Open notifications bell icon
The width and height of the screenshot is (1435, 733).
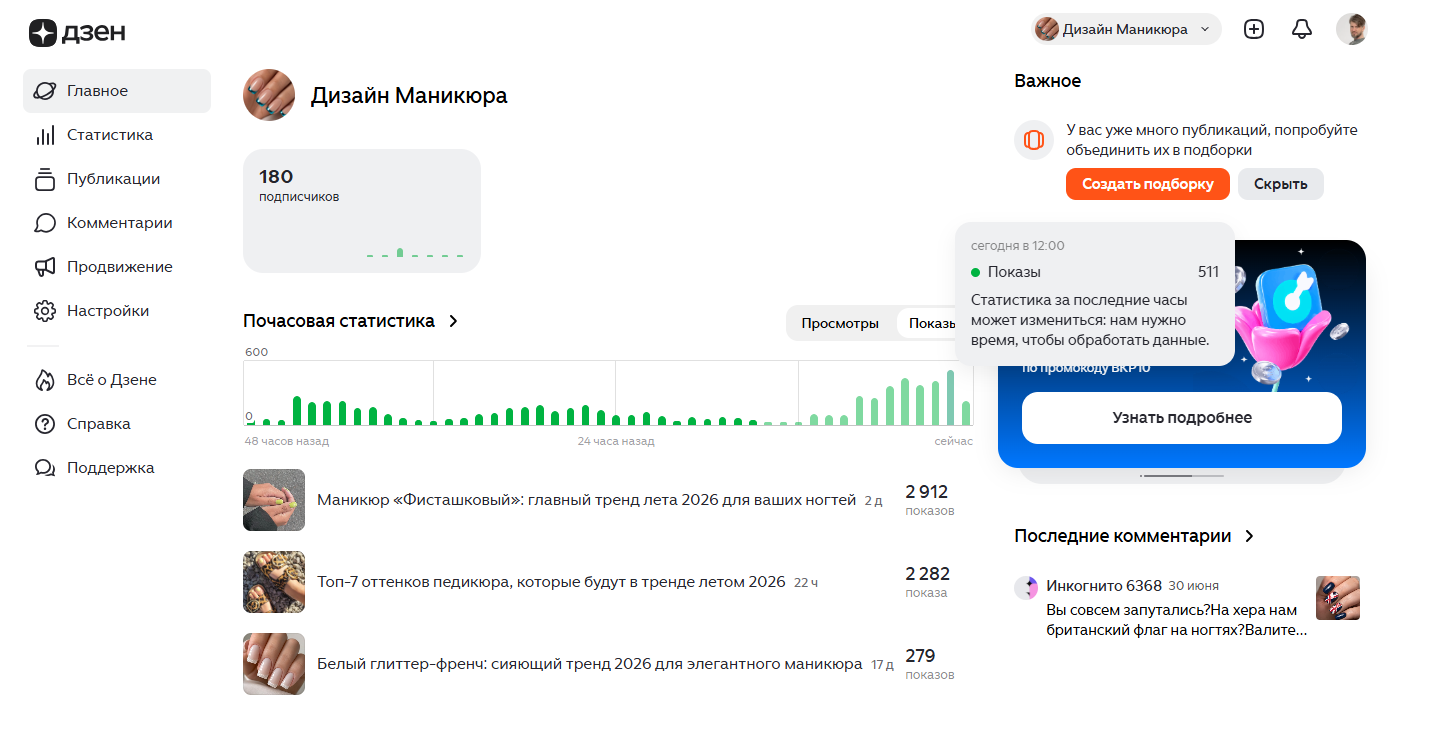(x=1302, y=29)
